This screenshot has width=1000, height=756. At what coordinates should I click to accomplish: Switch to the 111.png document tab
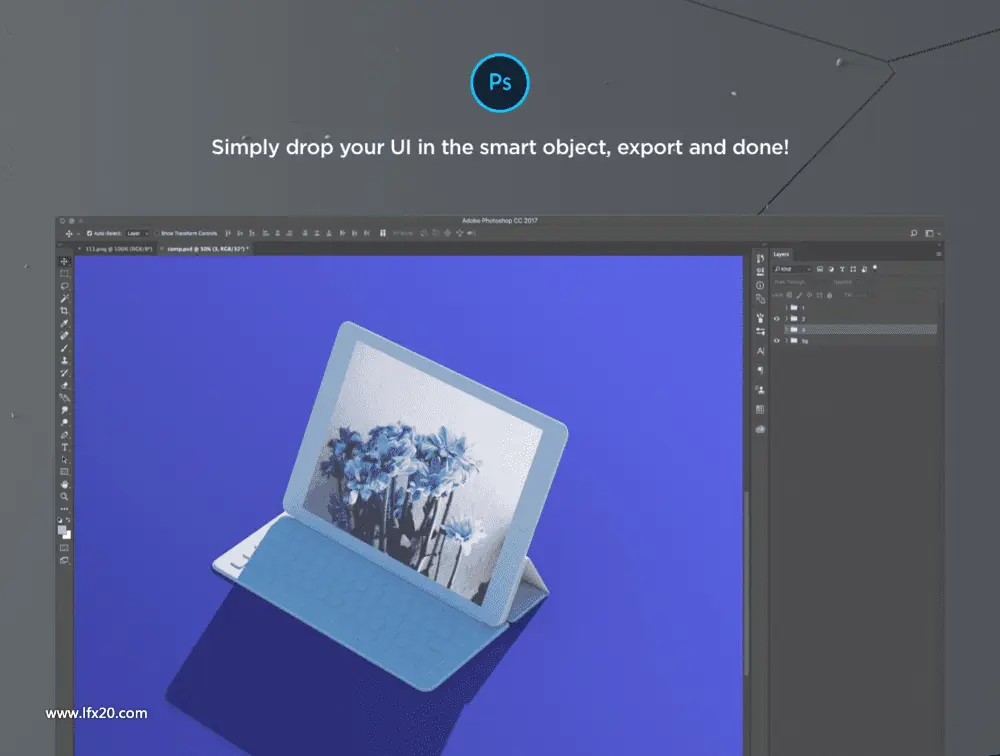pos(116,249)
